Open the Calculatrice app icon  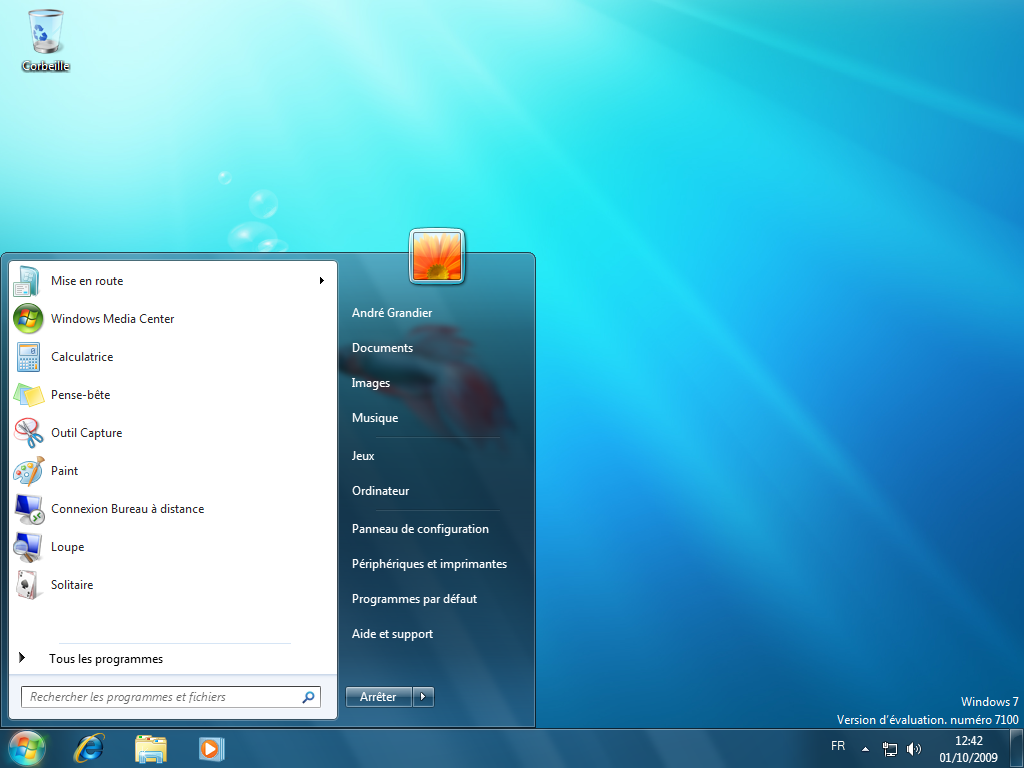(x=28, y=357)
